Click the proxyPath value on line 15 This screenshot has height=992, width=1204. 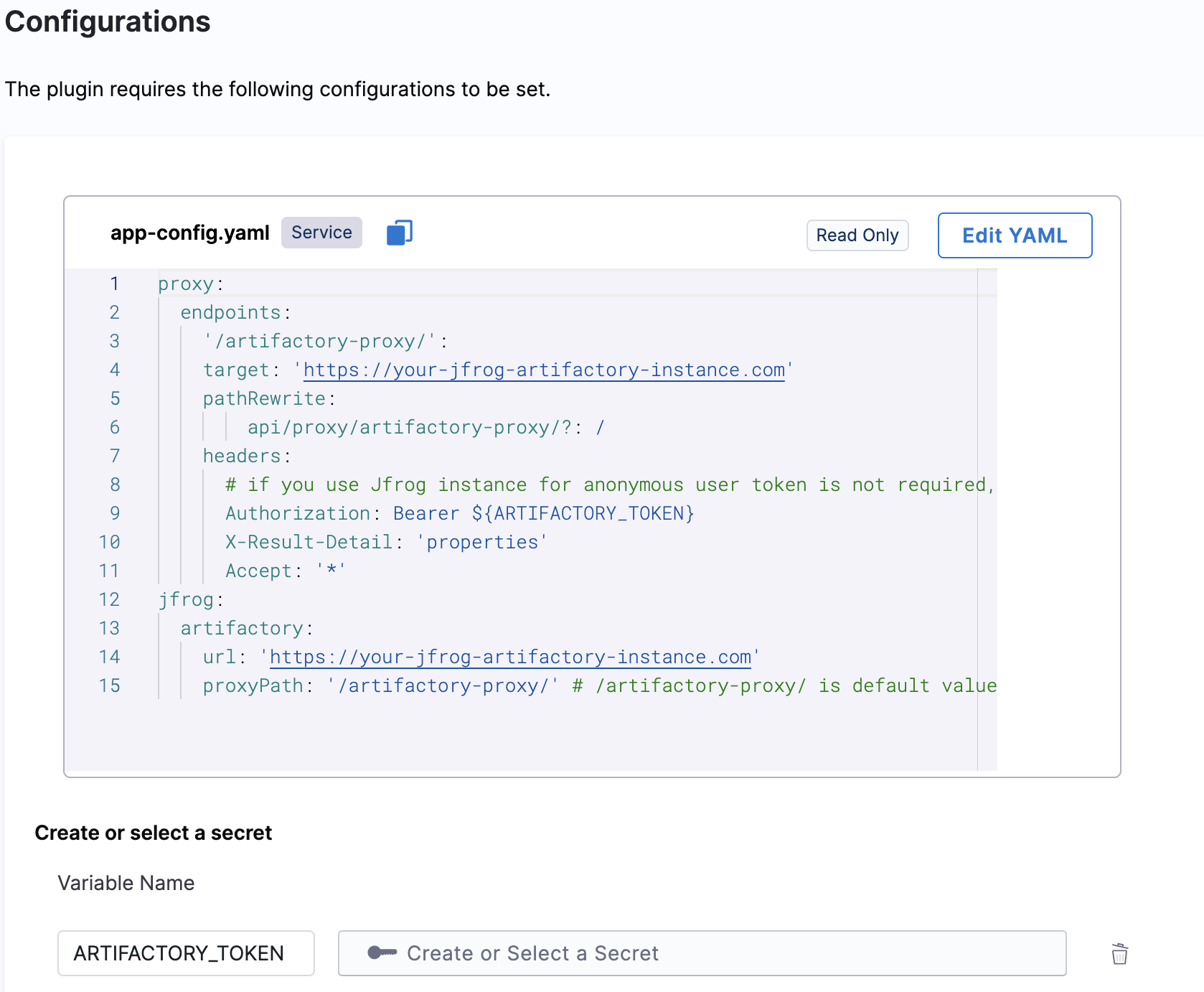point(443,685)
